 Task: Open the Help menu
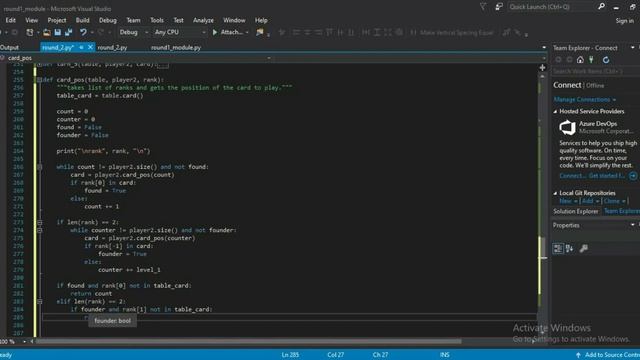click(261, 20)
